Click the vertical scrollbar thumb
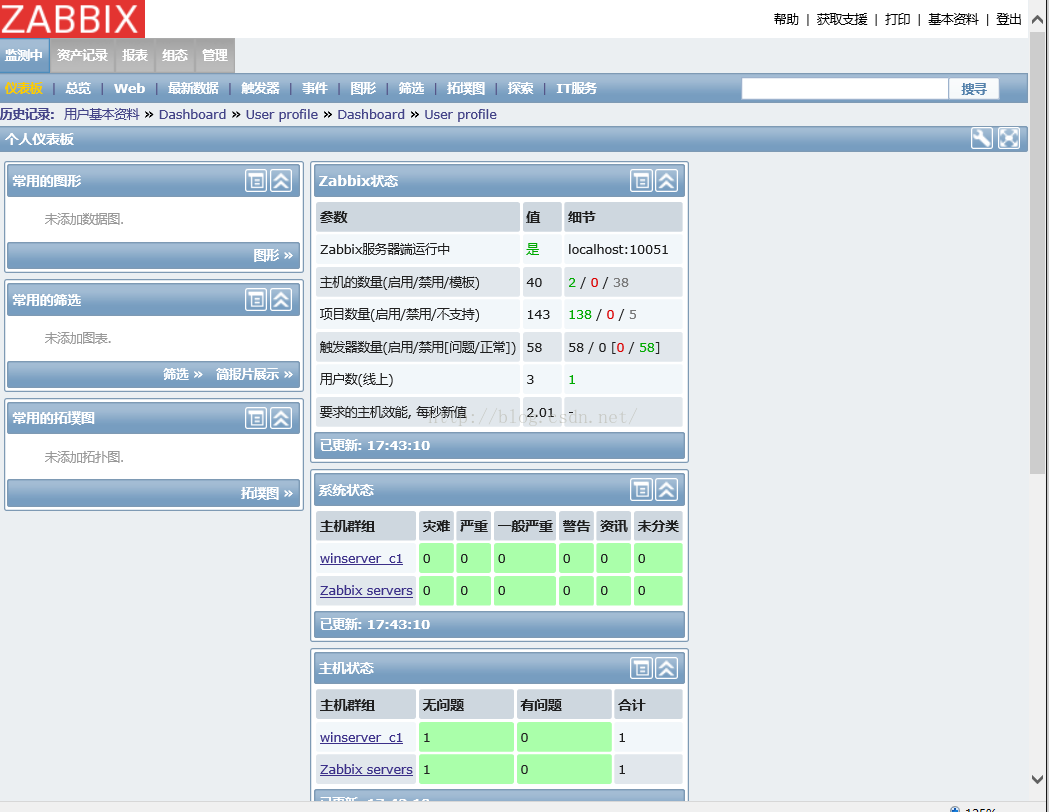The image size is (1049, 812). pos(1038,252)
